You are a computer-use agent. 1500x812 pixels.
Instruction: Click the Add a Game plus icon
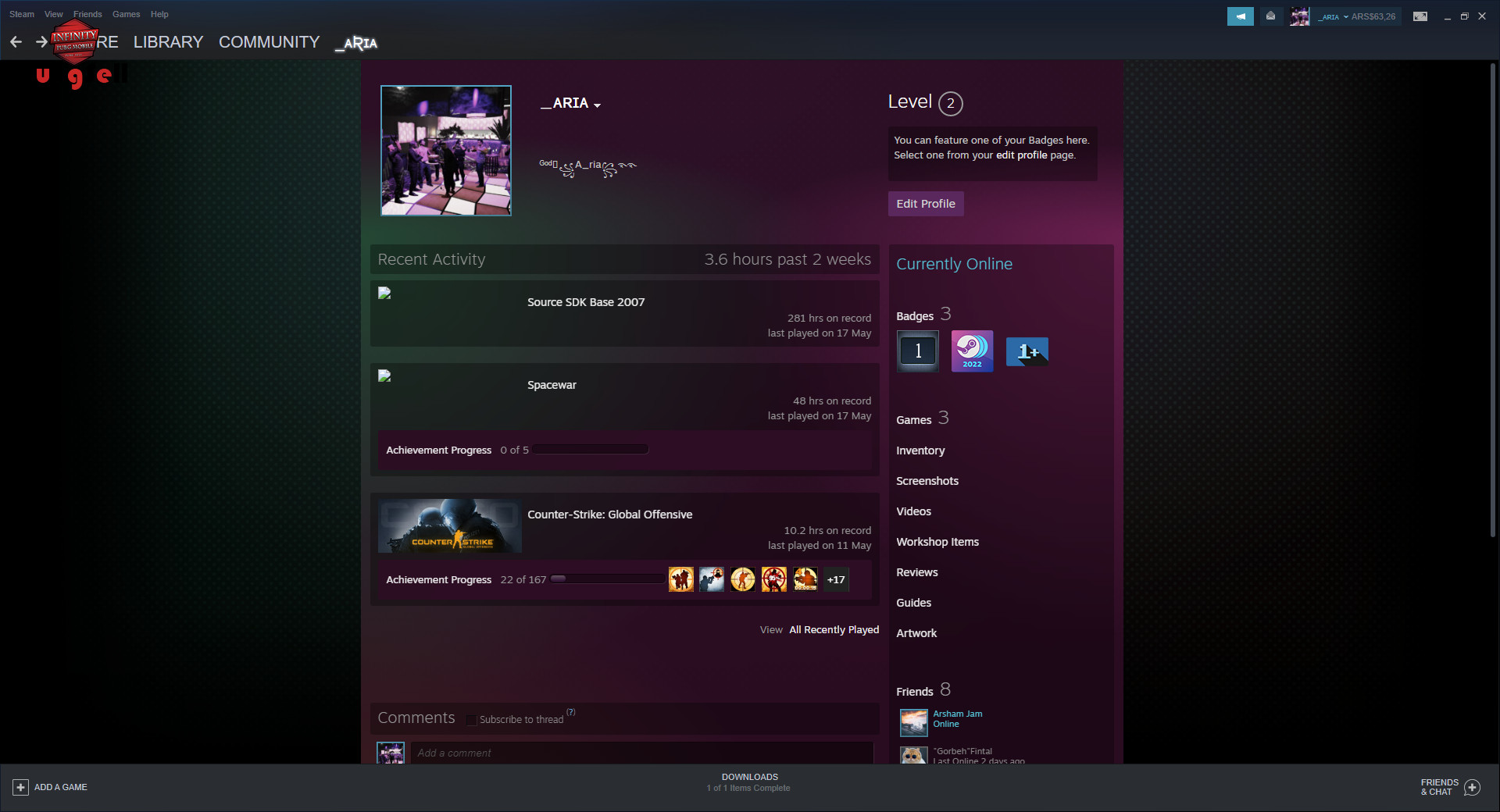pos(21,787)
